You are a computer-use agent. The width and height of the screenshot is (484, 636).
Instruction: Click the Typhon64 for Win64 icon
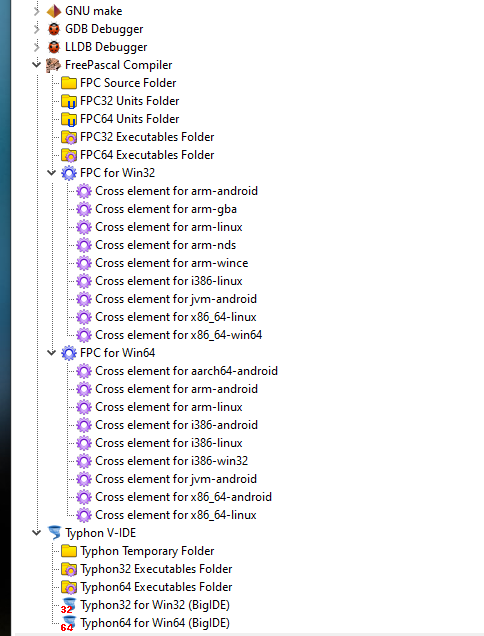coord(68,623)
